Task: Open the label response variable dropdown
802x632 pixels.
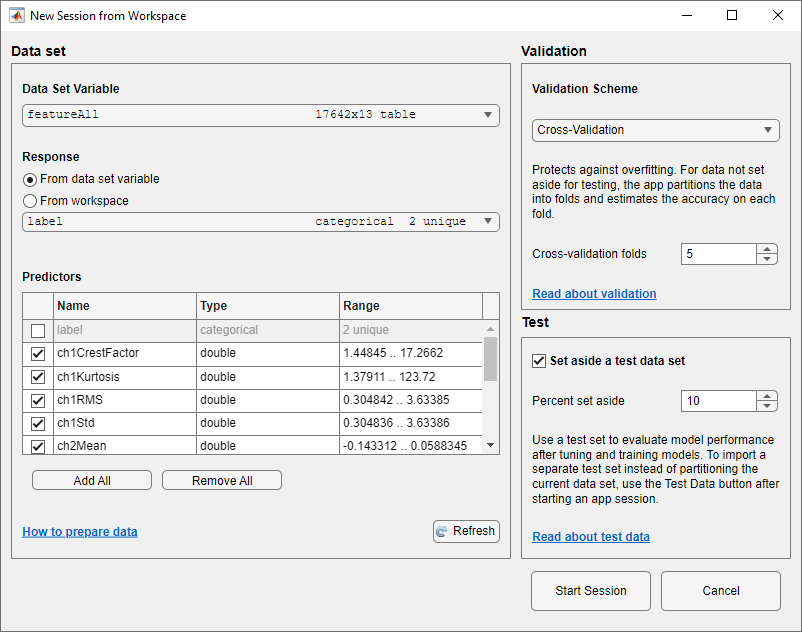Action: 486,221
